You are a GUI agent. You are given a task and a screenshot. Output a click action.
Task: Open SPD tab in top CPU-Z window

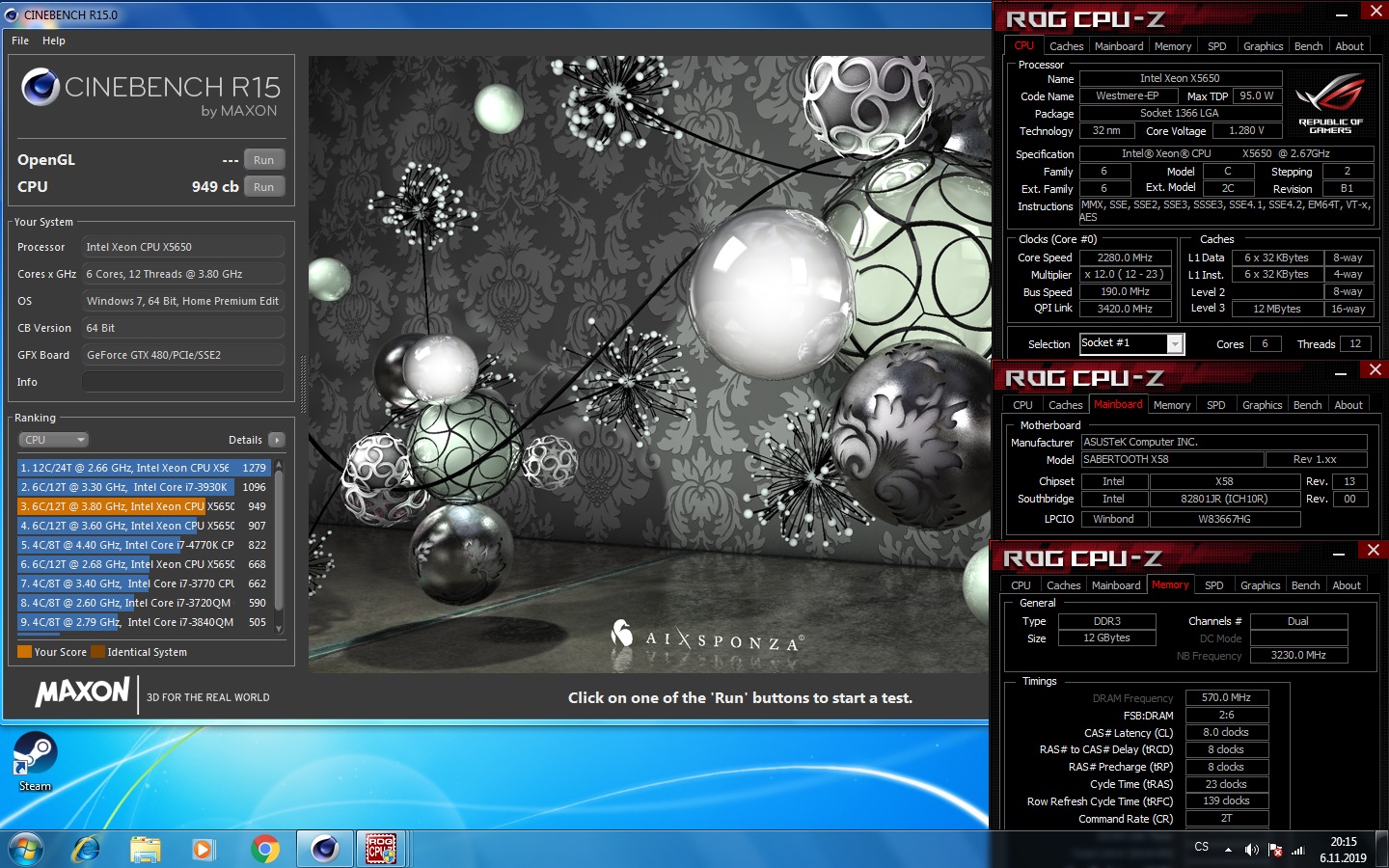pyautogui.click(x=1217, y=46)
